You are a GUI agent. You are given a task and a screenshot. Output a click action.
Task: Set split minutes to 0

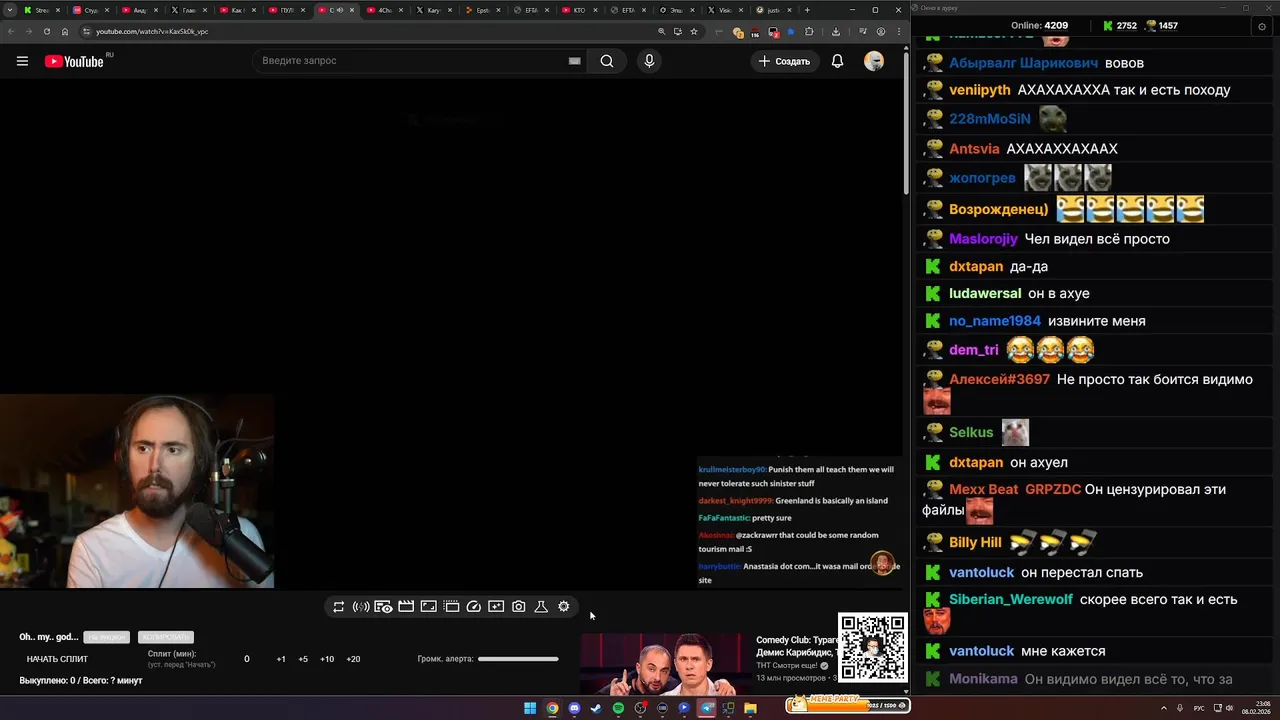247,659
